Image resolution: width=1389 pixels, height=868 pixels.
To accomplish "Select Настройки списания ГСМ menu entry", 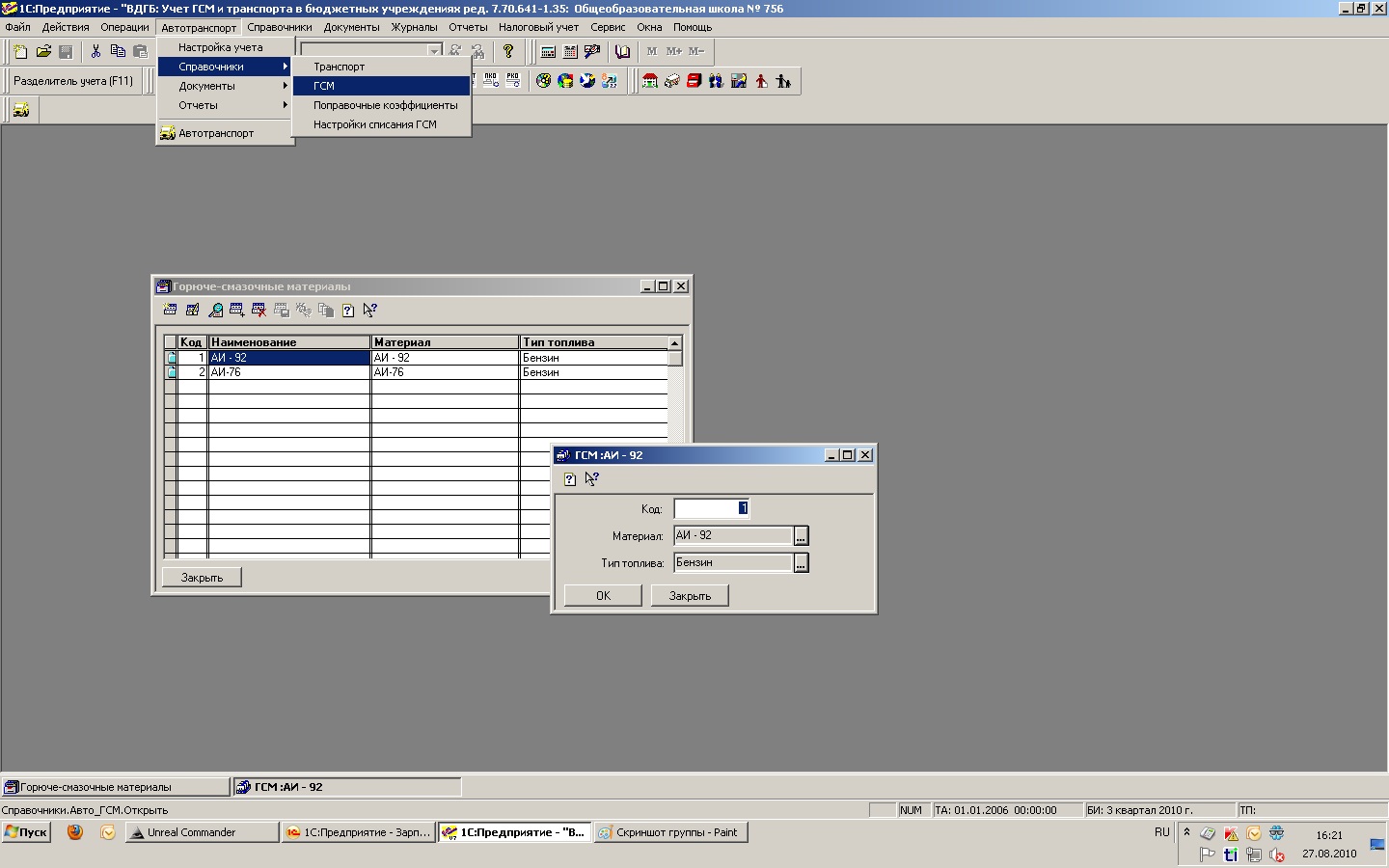I will (382, 124).
